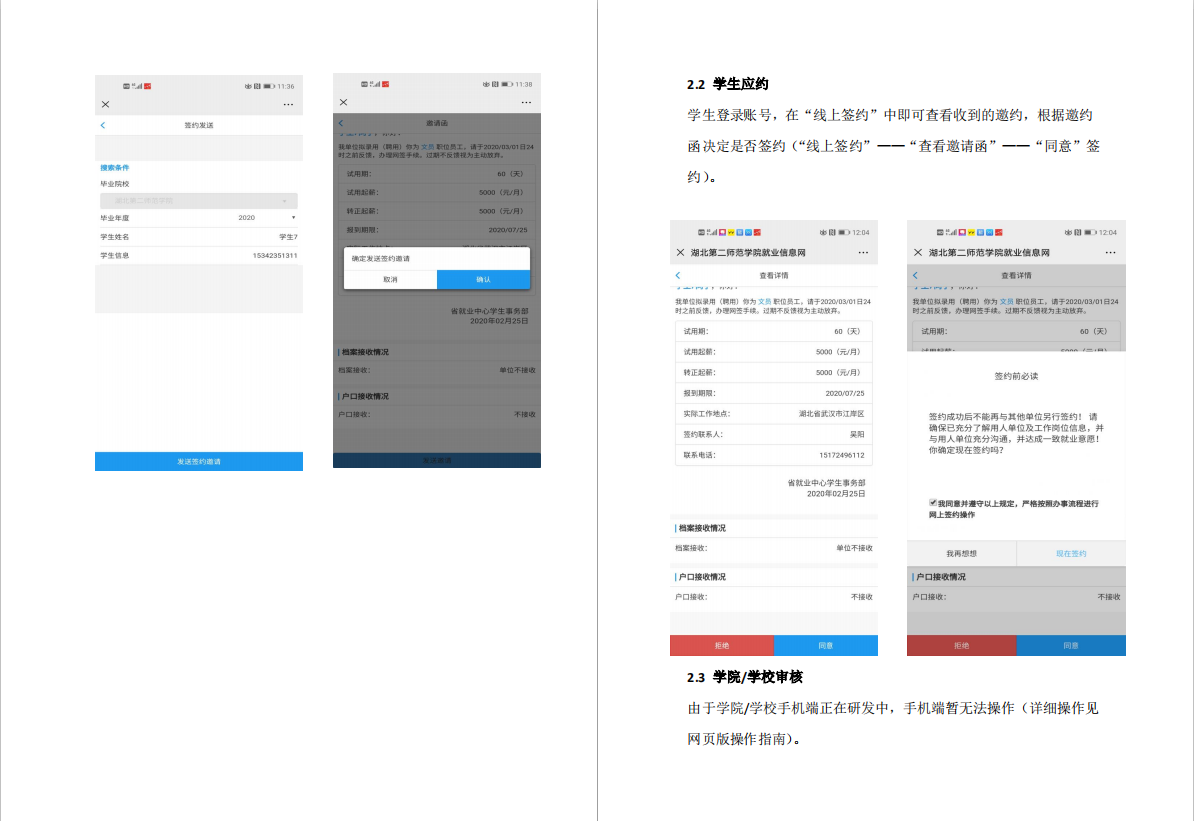Click 档案接收情况 heading in undimmed 查看详情 screen

702,528
